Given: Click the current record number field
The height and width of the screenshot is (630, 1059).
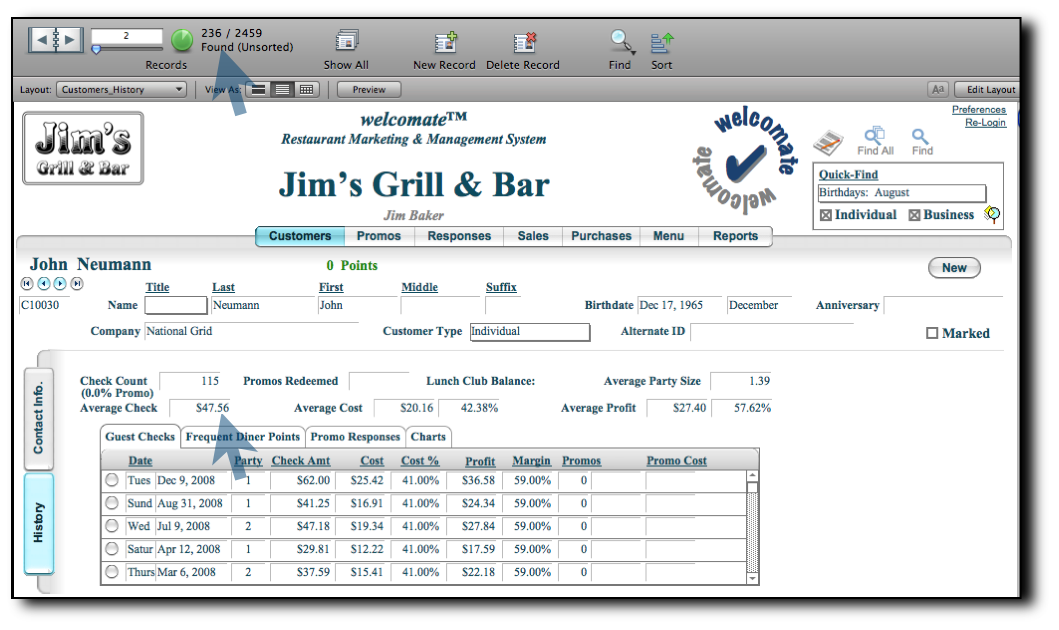Looking at the screenshot, I should (x=127, y=36).
